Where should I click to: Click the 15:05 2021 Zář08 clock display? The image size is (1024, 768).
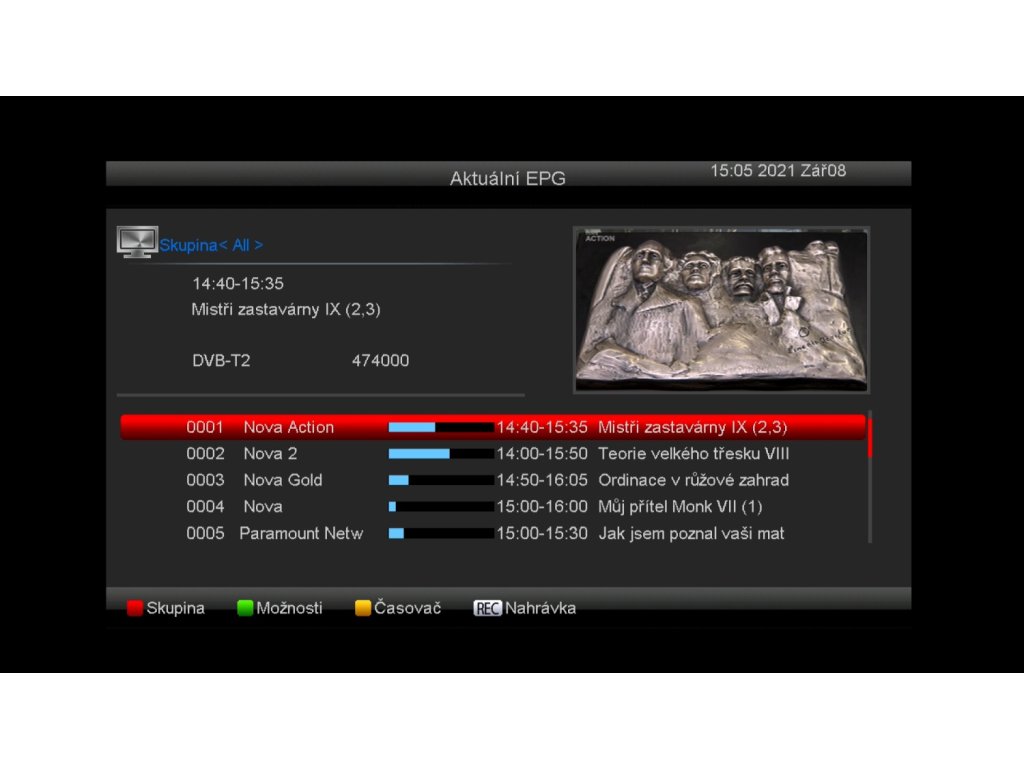[x=778, y=171]
